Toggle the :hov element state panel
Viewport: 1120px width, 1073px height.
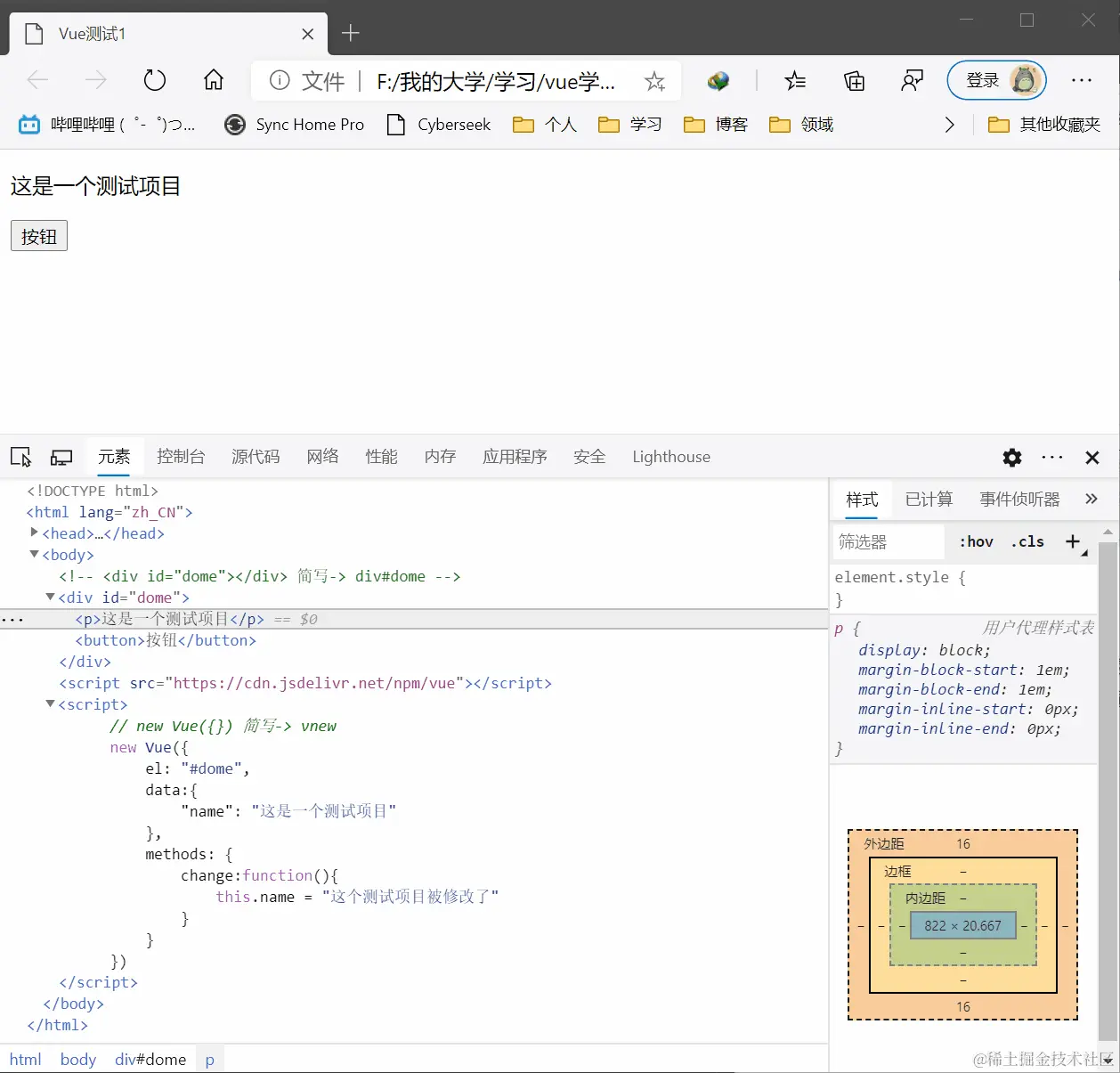point(976,541)
